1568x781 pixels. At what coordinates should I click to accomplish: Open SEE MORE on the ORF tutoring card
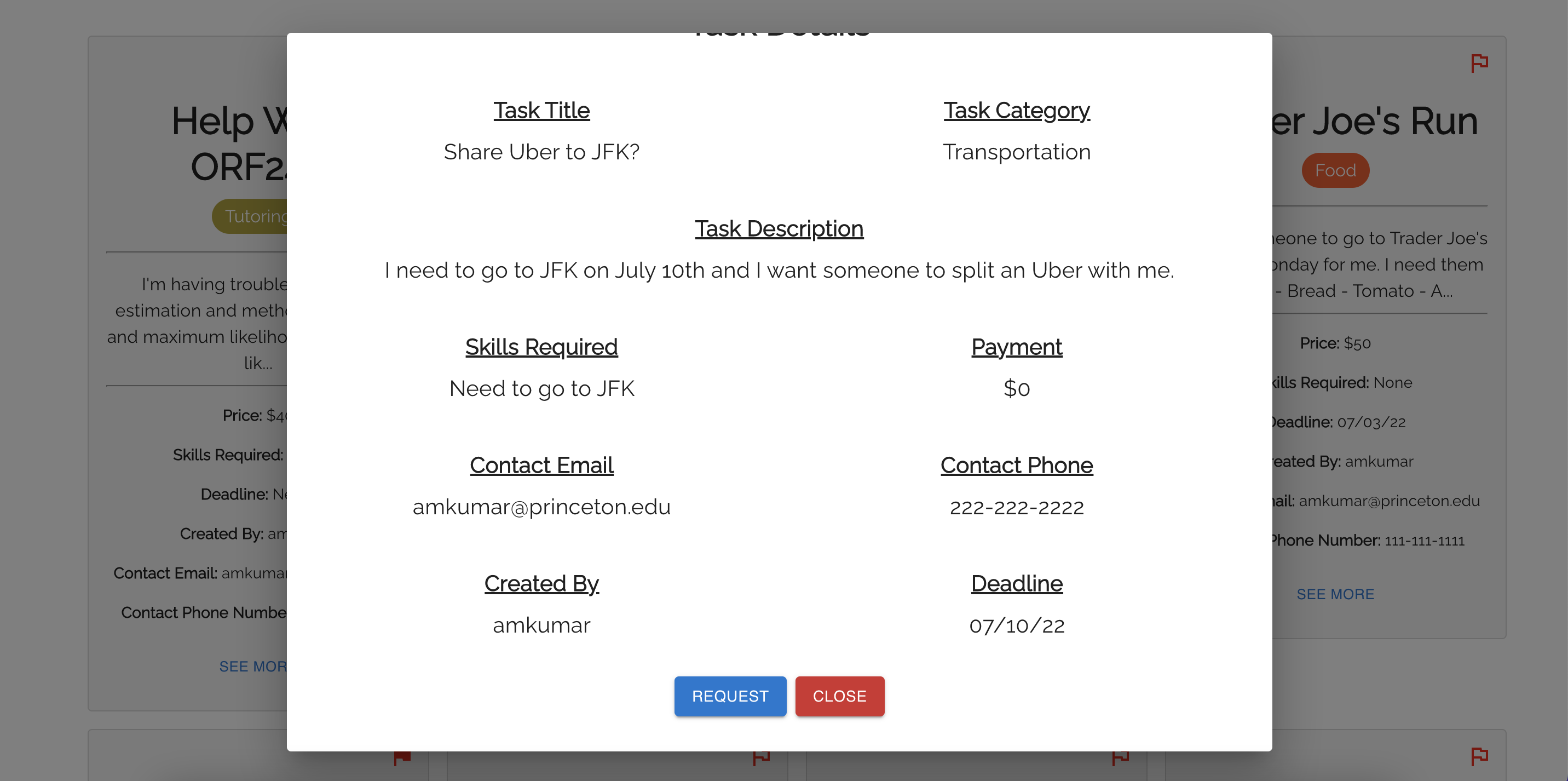point(253,667)
